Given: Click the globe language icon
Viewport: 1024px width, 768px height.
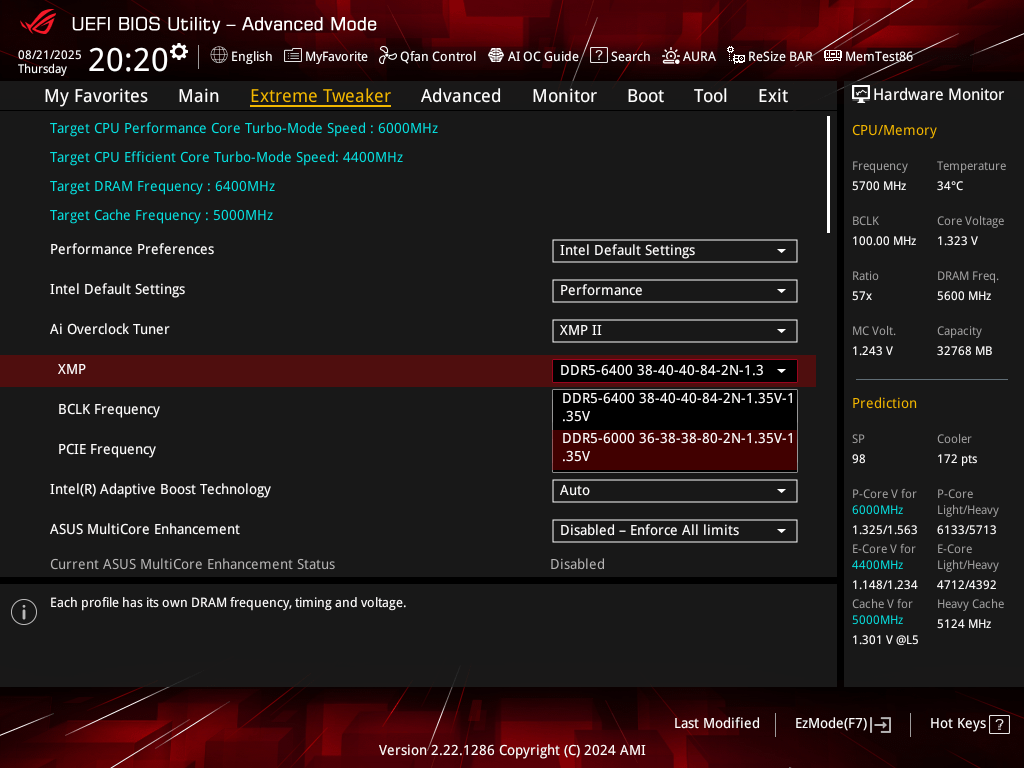Looking at the screenshot, I should pos(219,56).
